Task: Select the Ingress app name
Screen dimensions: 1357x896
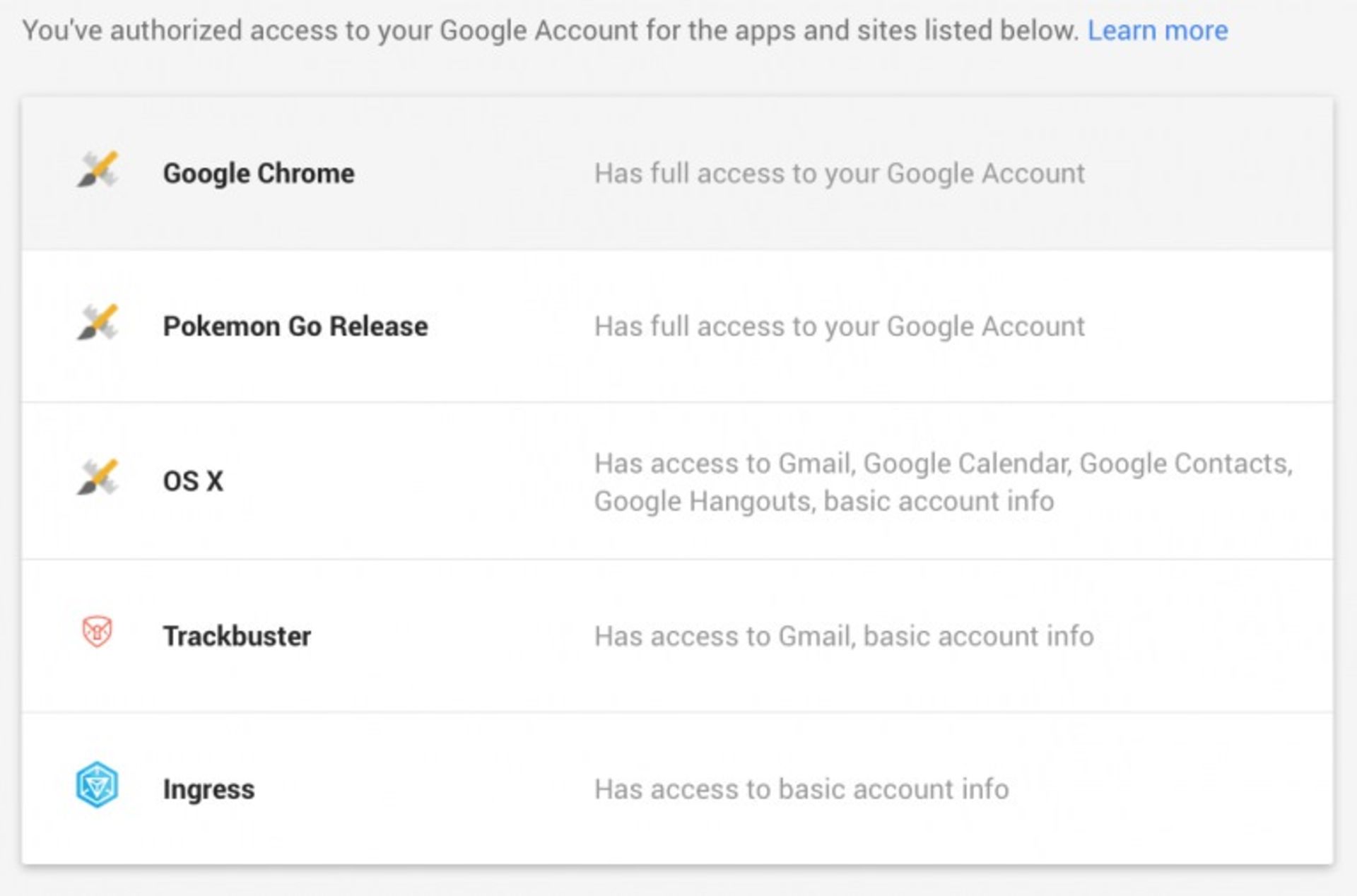Action: tap(208, 789)
